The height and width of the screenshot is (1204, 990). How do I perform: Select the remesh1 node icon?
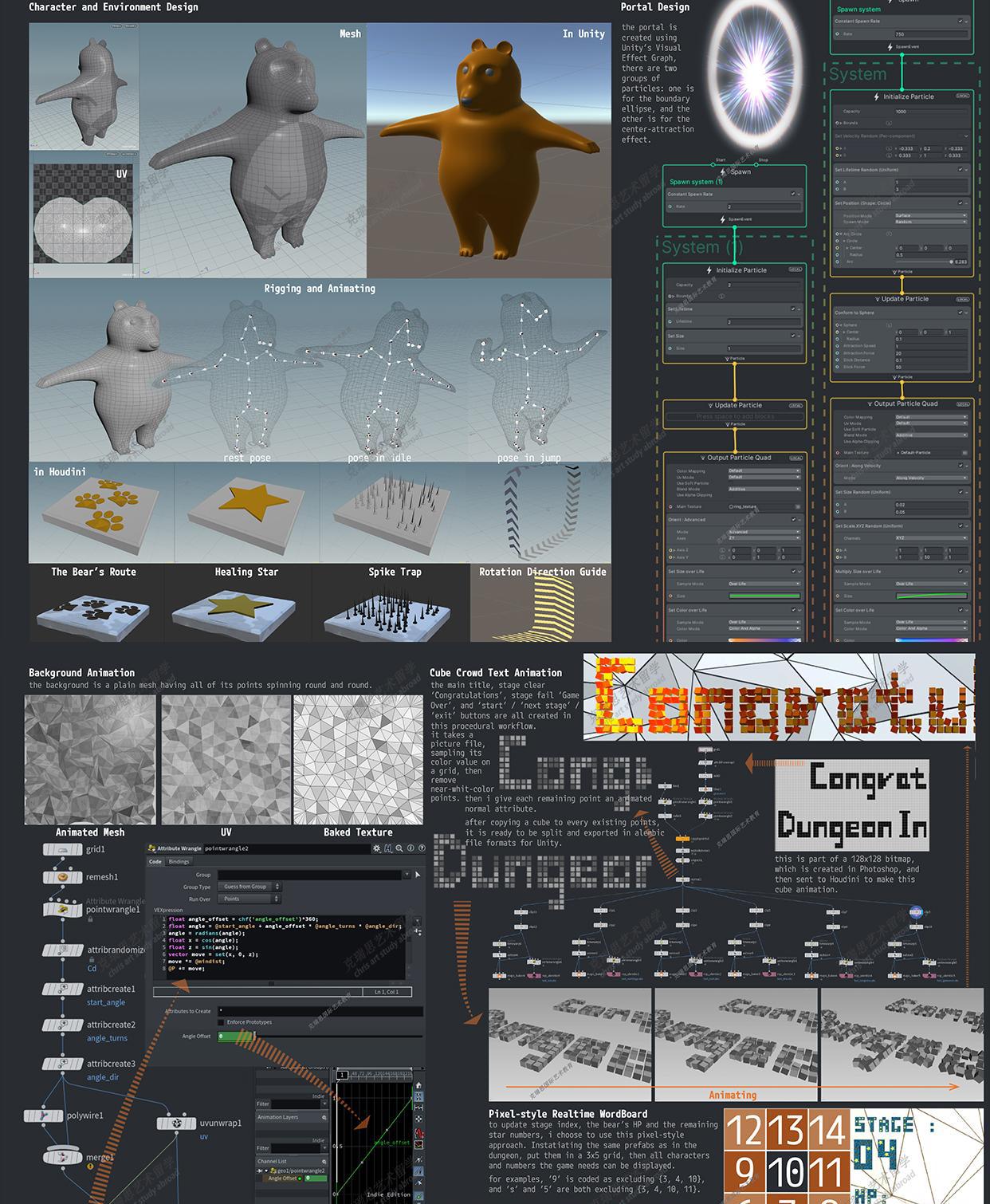click(63, 877)
